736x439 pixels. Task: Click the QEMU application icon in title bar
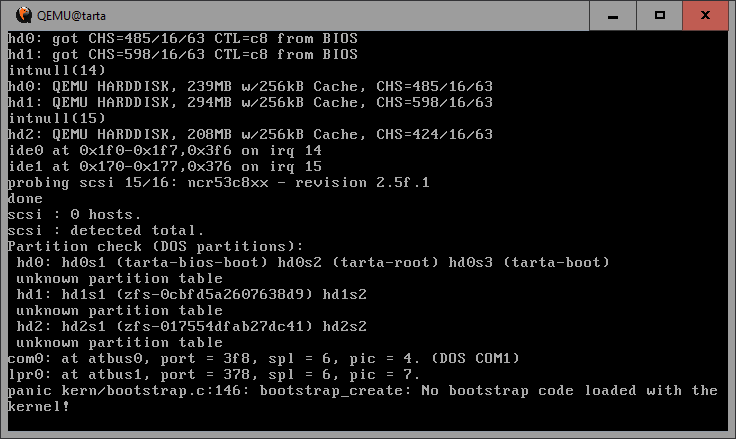coord(12,15)
